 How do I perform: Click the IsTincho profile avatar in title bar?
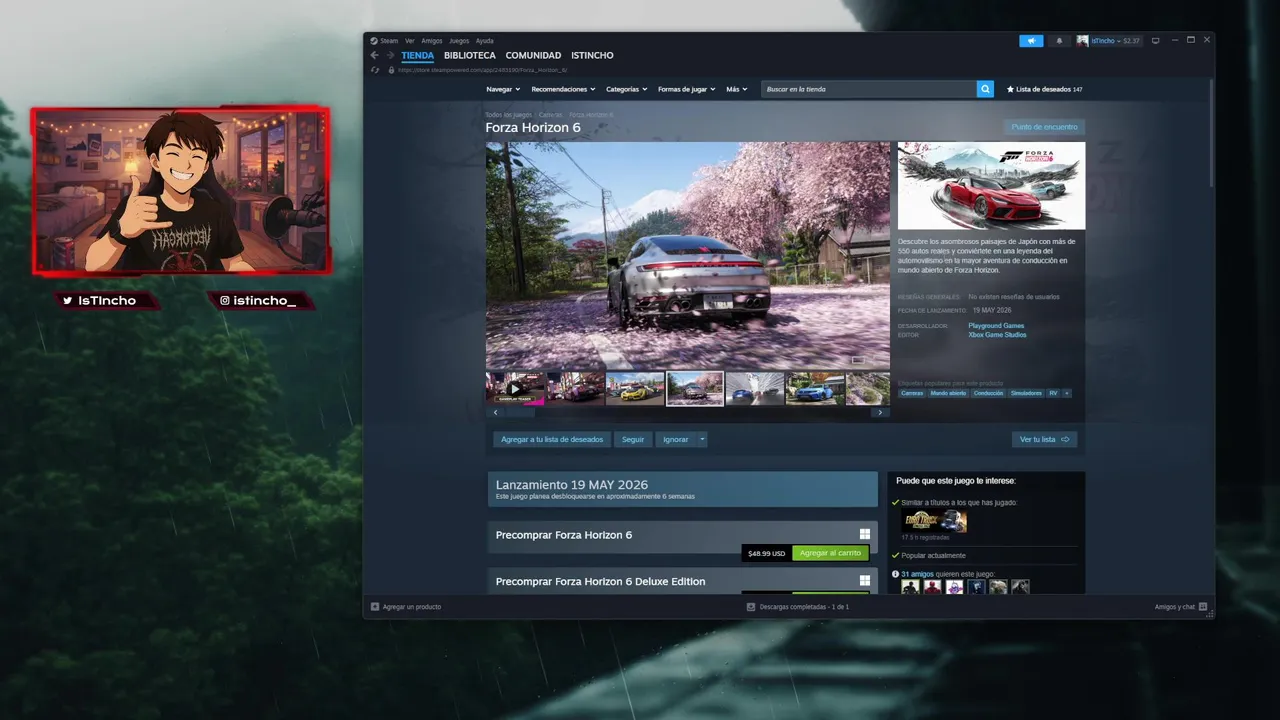1082,41
